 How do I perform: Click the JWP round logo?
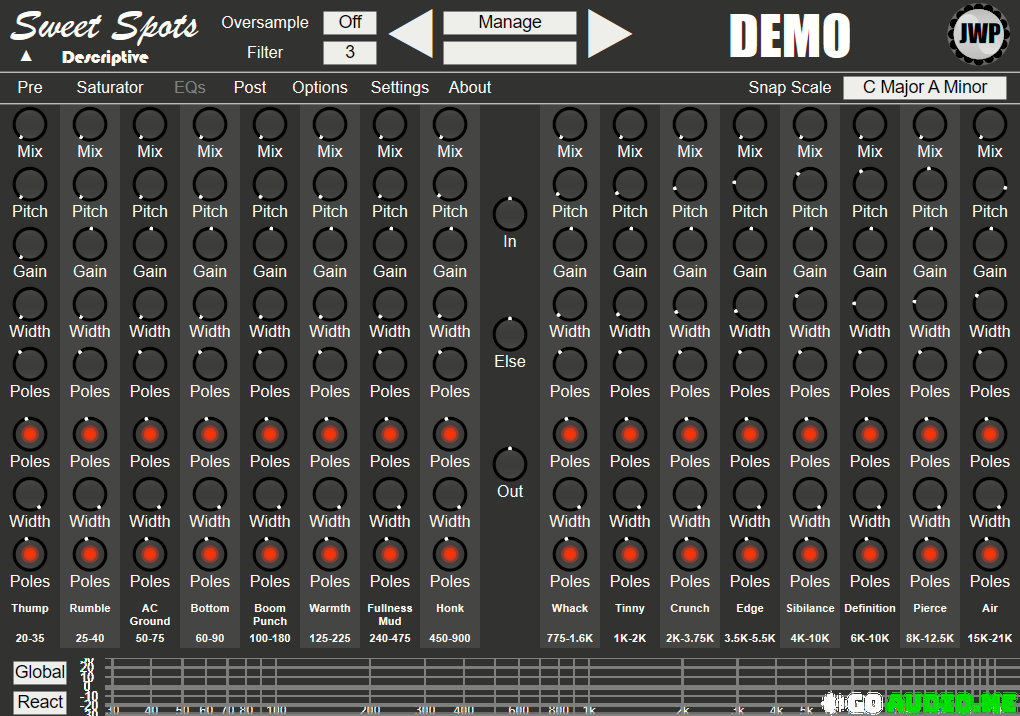tap(977, 33)
